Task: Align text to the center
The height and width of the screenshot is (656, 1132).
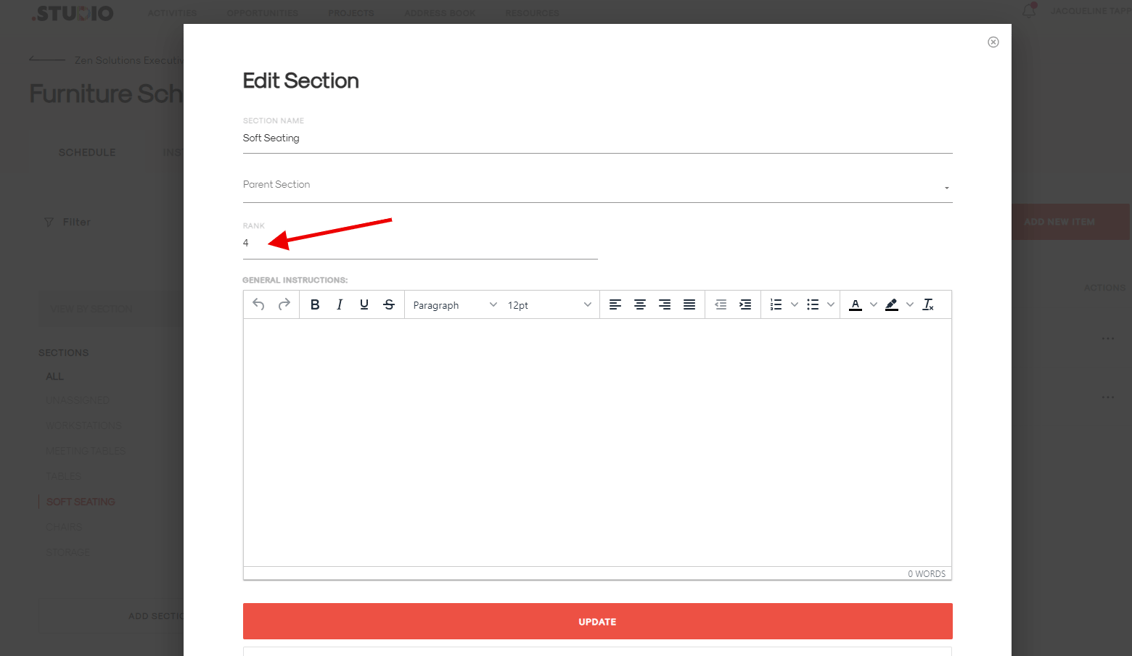Action: pos(640,304)
